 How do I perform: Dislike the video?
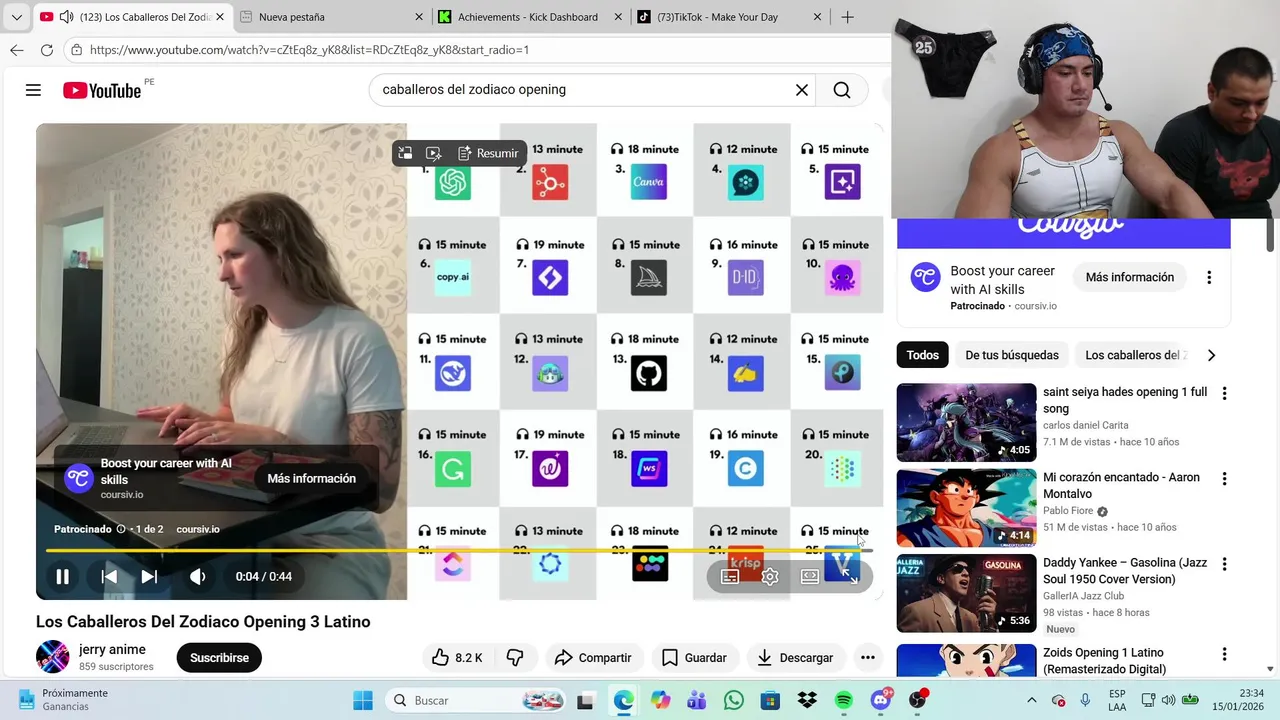pos(515,657)
